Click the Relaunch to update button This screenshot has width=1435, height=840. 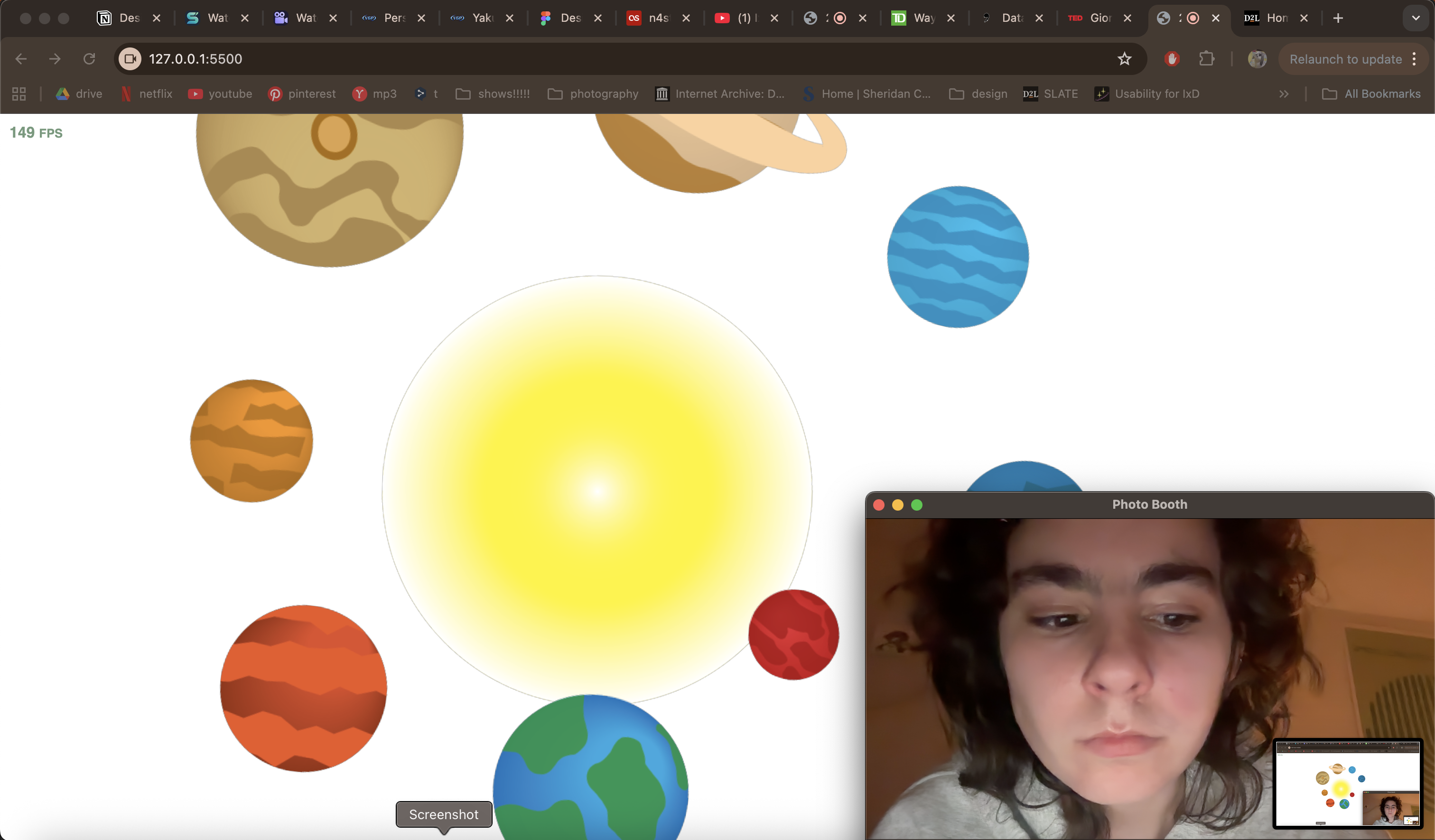pos(1345,59)
